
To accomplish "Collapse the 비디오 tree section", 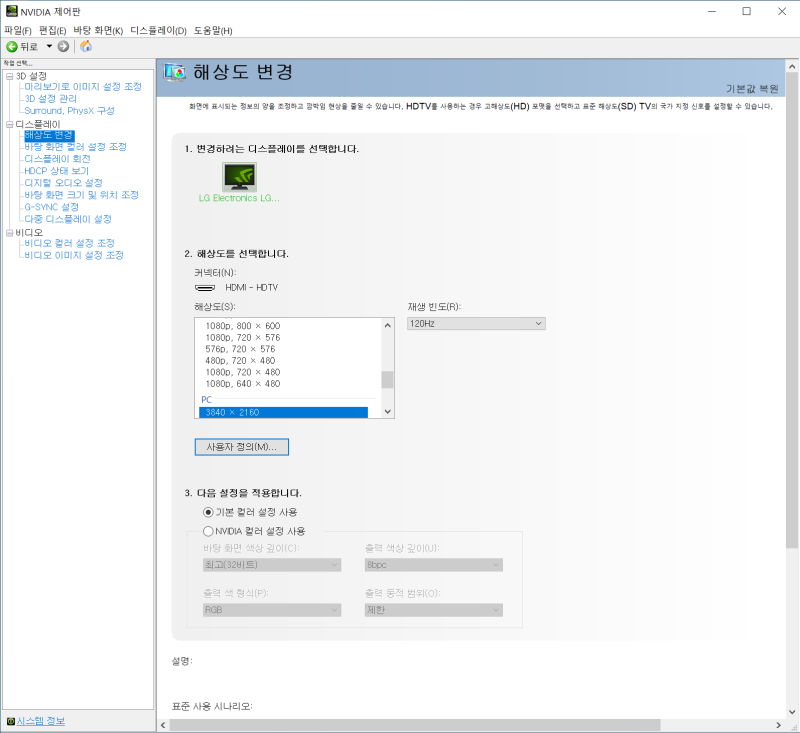I will point(9,231).
